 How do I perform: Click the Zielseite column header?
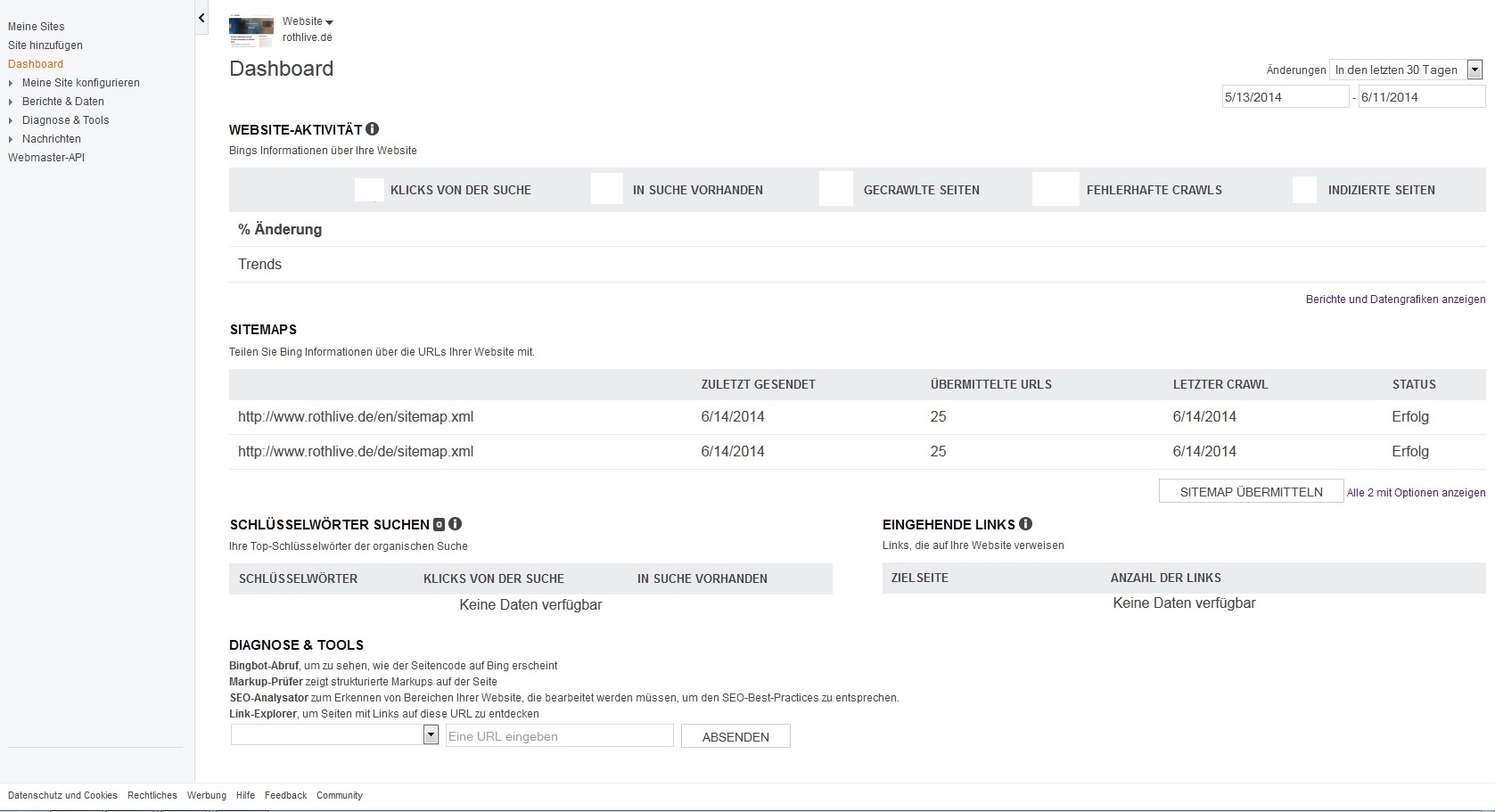pos(920,578)
